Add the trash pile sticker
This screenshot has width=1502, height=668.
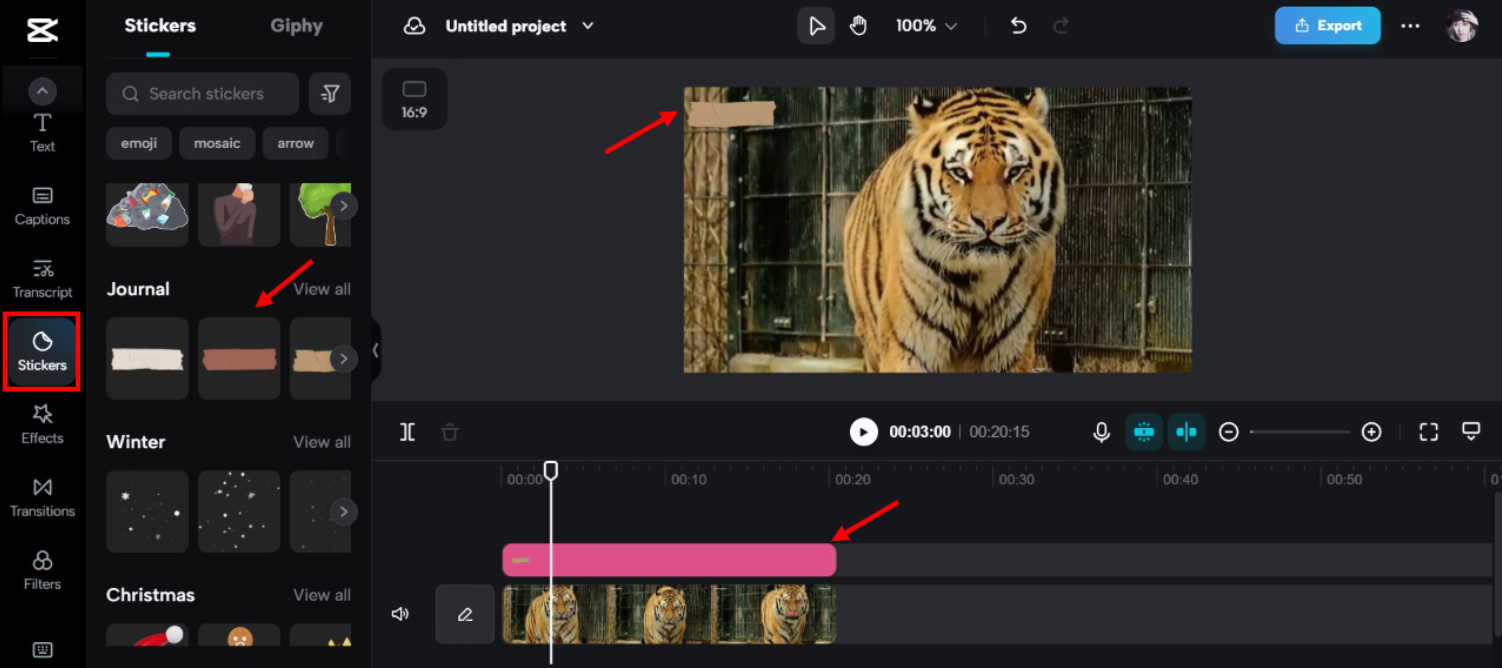pos(148,214)
